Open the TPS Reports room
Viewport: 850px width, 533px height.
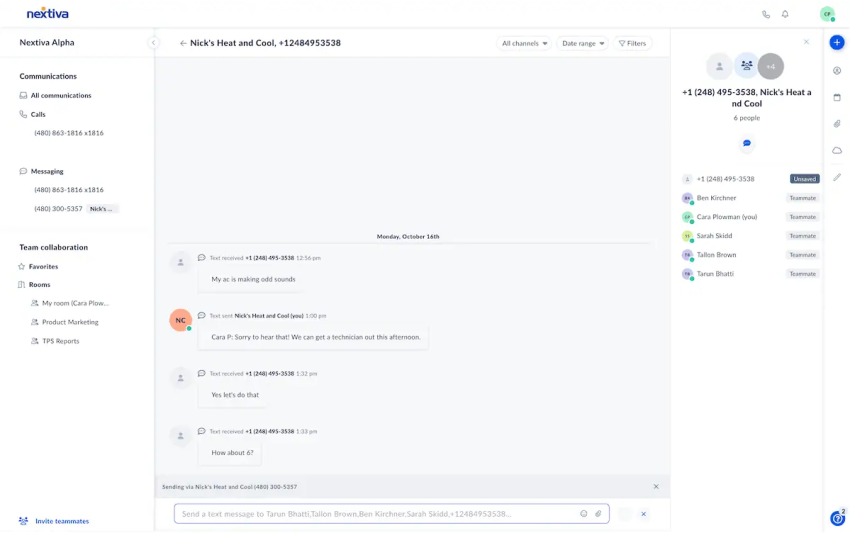[x=60, y=341]
